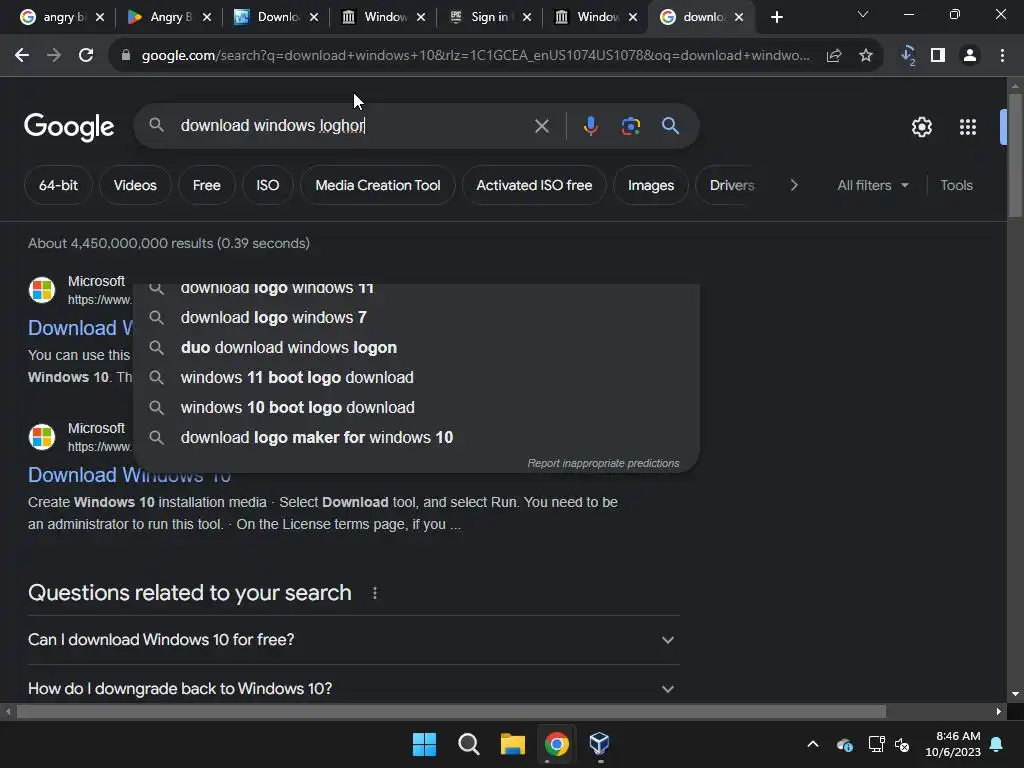Select the 64-bit filter chip
The image size is (1024, 768).
coord(58,185)
